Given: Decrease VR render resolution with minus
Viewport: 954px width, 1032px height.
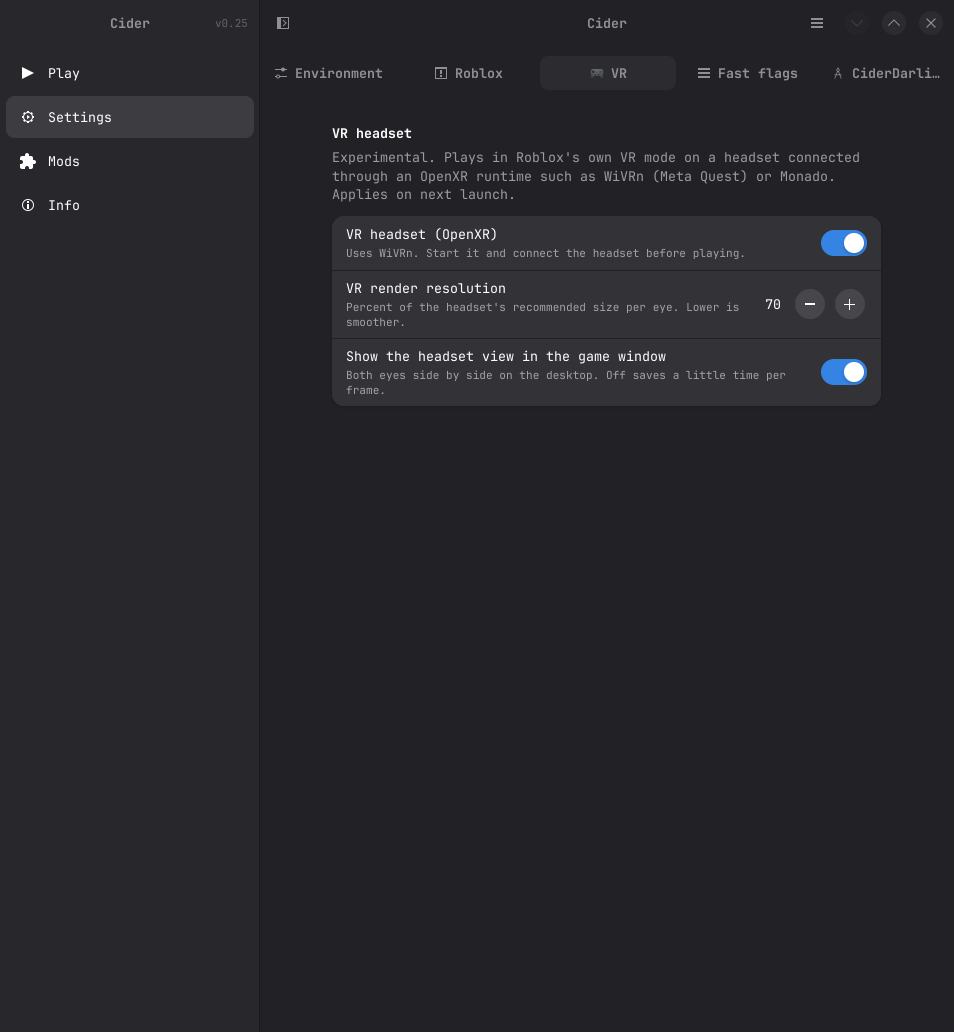Looking at the screenshot, I should tap(810, 304).
